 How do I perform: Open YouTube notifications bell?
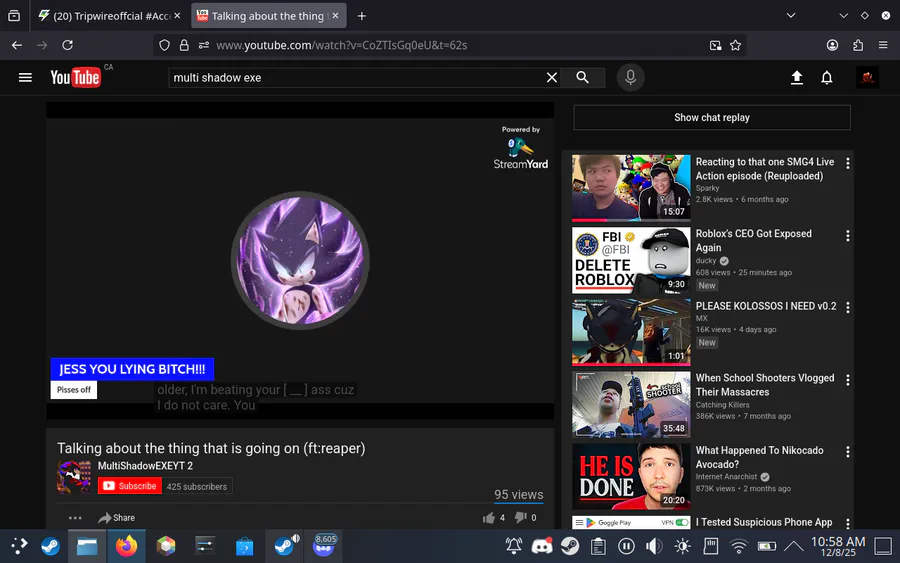click(827, 77)
